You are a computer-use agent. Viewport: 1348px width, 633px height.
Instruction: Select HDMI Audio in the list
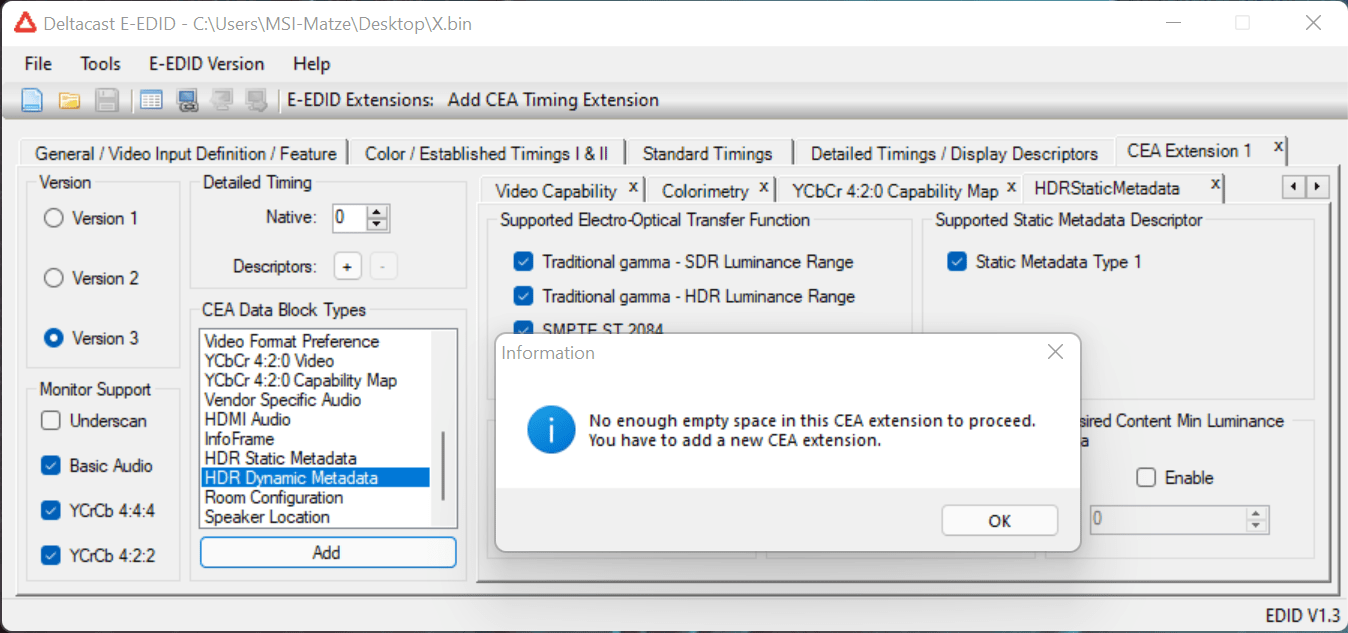pos(315,419)
